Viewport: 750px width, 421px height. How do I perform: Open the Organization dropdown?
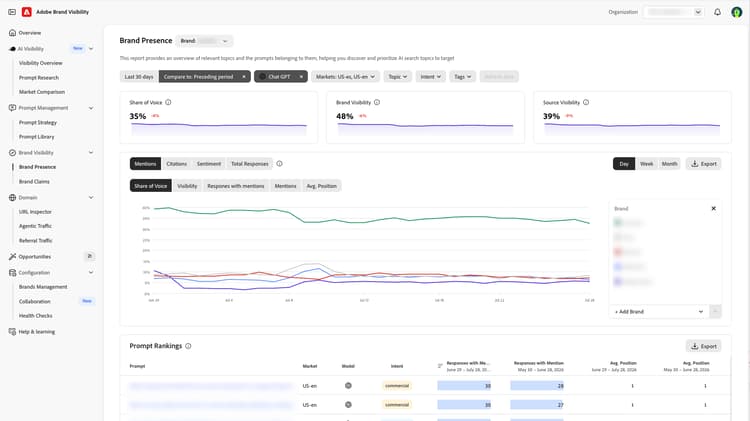tap(674, 12)
